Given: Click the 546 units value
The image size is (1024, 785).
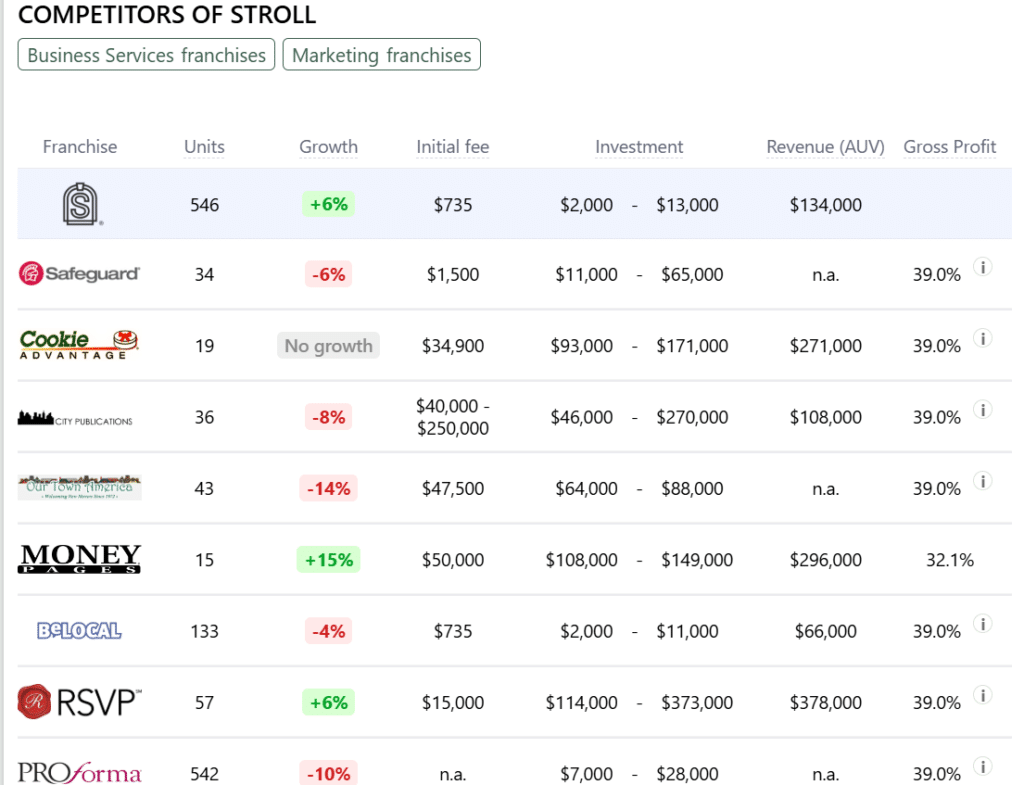Looking at the screenshot, I should (x=204, y=205).
